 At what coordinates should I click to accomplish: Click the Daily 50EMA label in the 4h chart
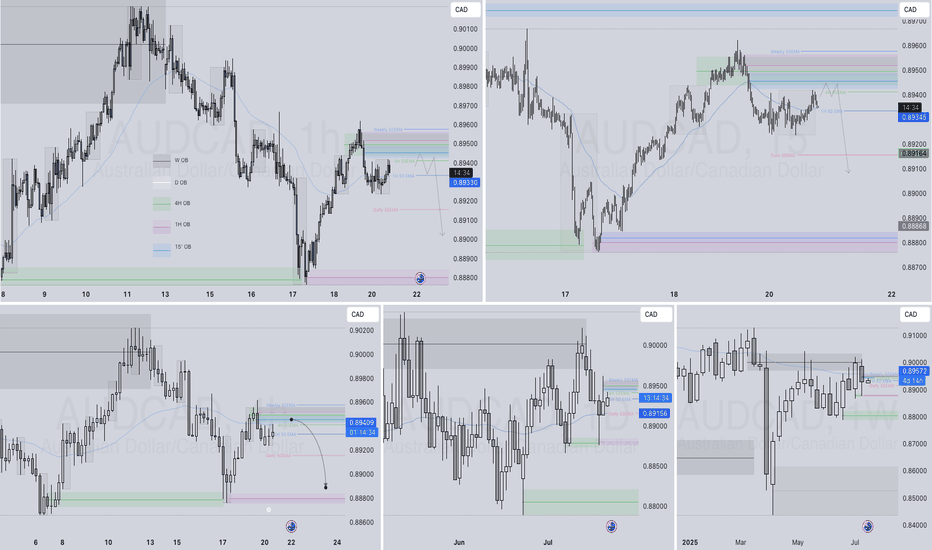coord(278,455)
